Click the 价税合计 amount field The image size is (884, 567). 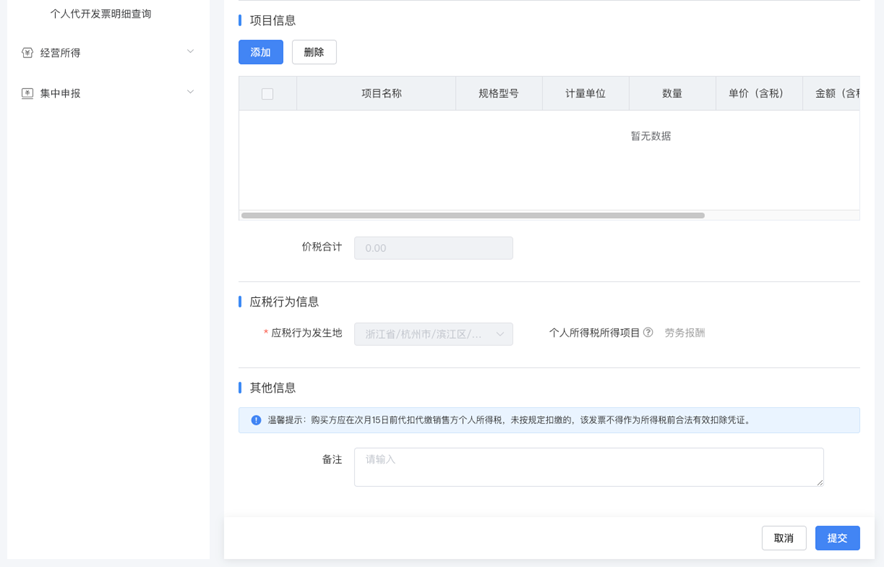(433, 248)
